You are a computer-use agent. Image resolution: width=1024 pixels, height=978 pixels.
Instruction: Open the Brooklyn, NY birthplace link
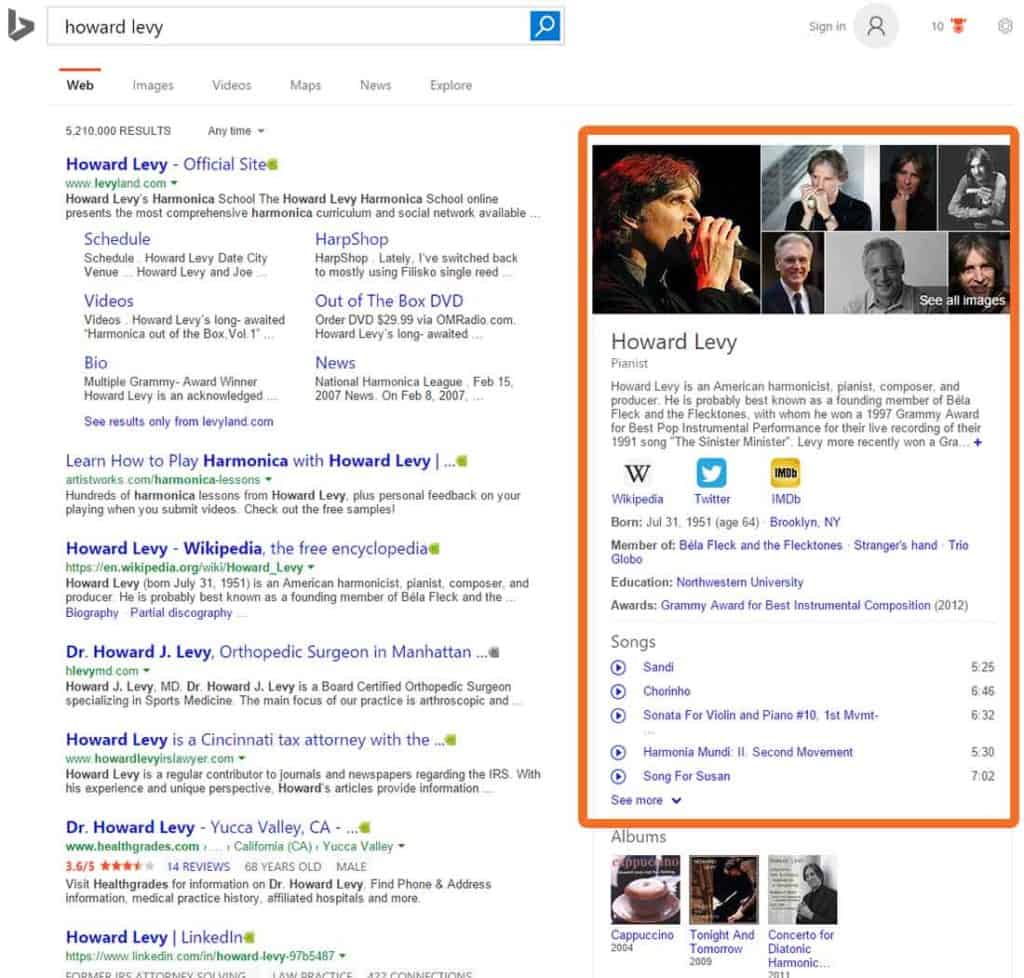click(805, 522)
